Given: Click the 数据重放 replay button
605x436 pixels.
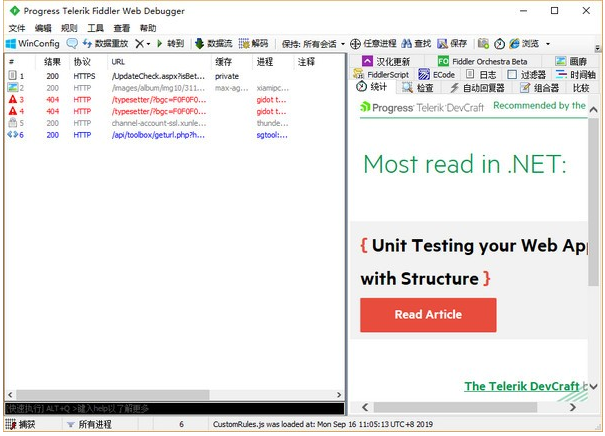Looking at the screenshot, I should 105,43.
